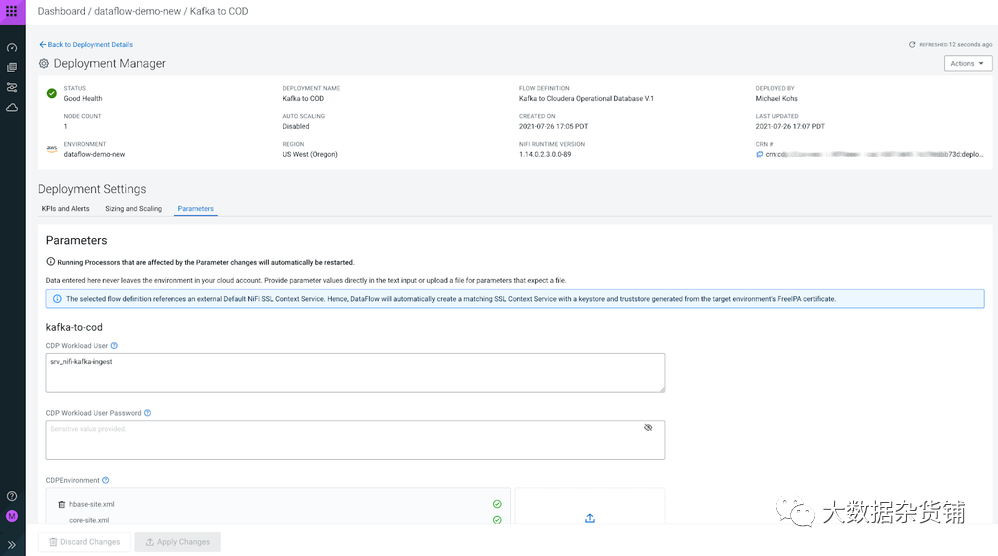Image resolution: width=998 pixels, height=556 pixels.
Task: Open the user profile avatar icon
Action: pyautogui.click(x=12, y=516)
